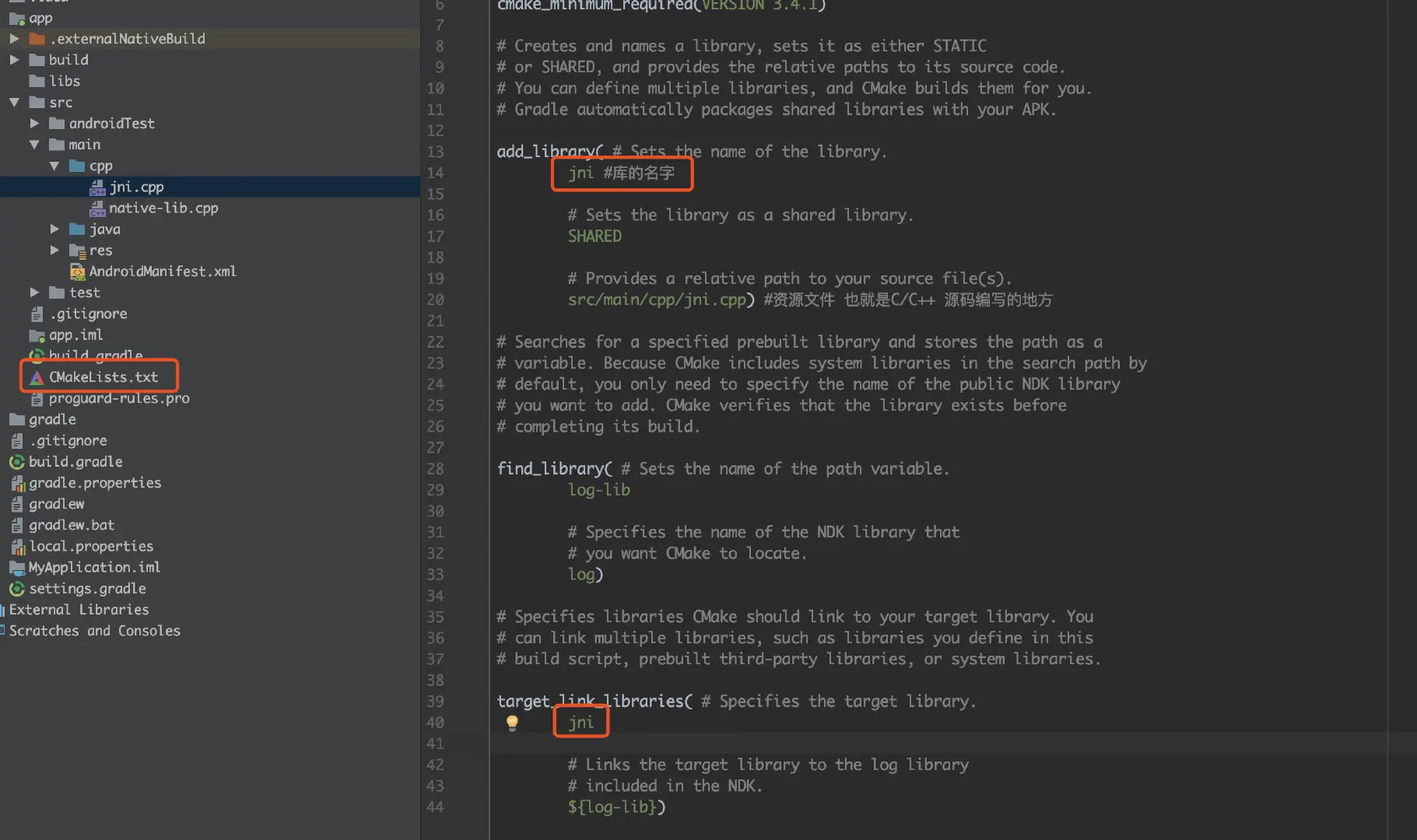Click the res resources folder icon

pos(77,250)
